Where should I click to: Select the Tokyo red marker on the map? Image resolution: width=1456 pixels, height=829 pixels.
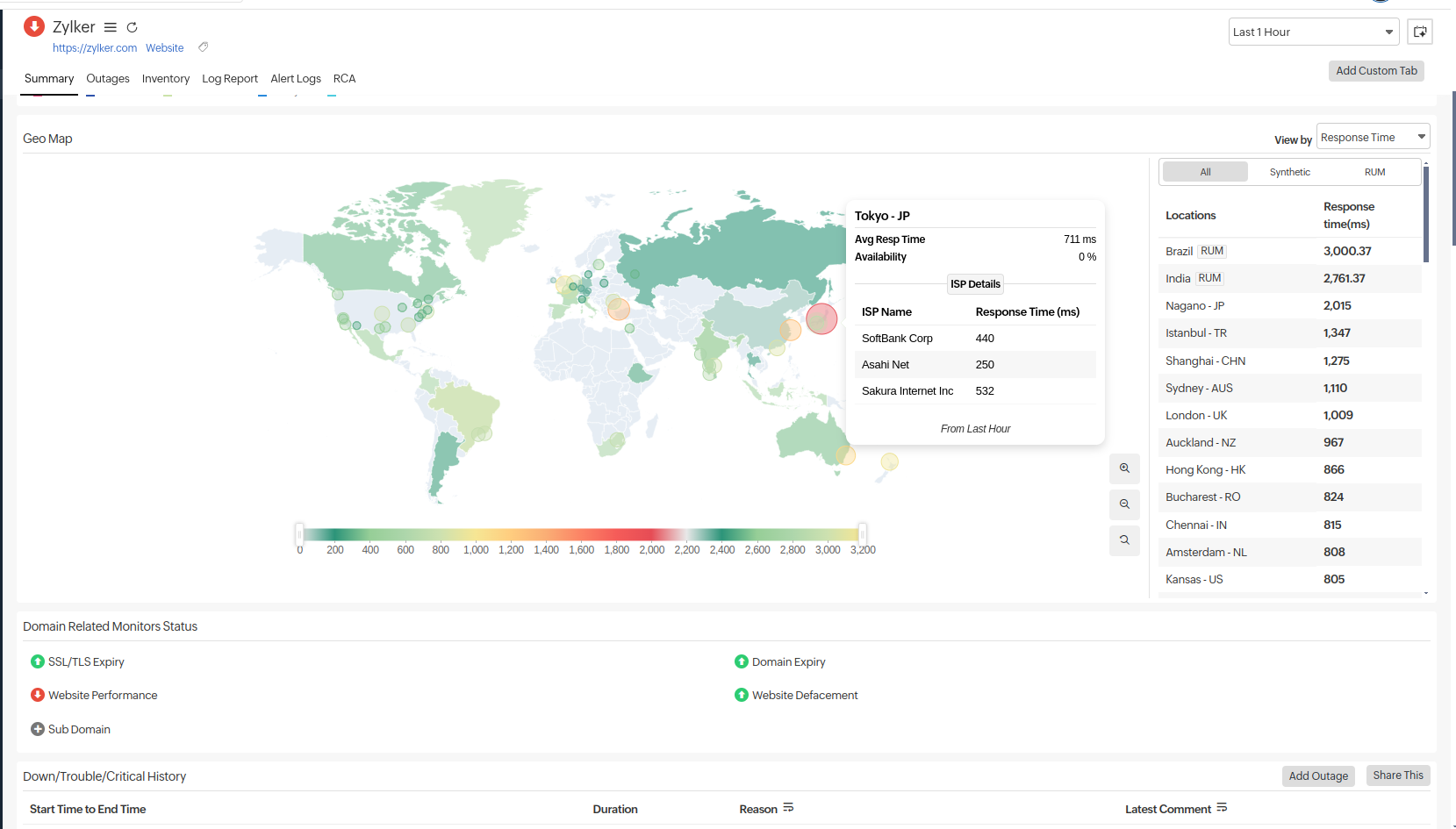(x=821, y=318)
